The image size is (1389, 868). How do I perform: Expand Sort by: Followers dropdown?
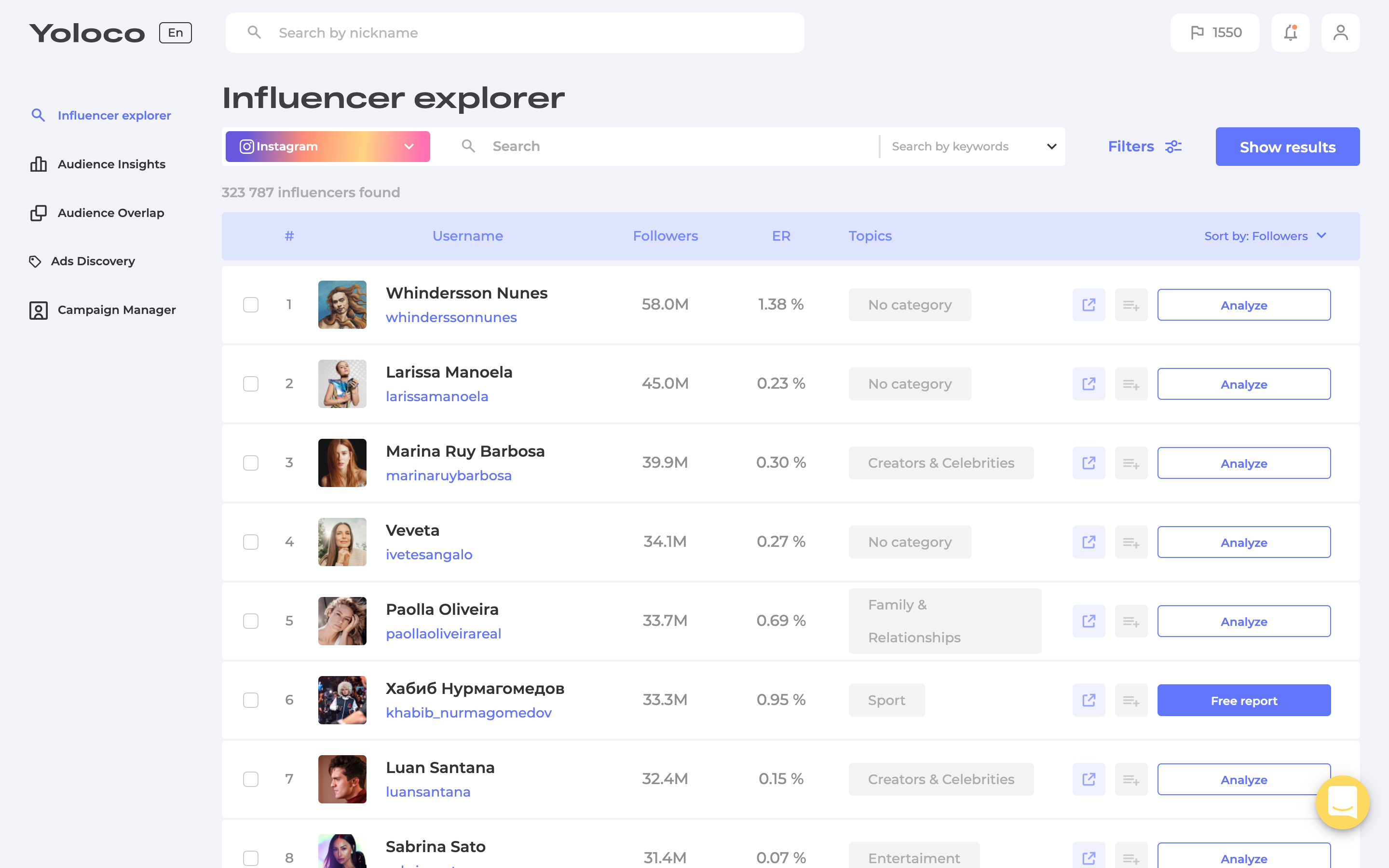(1265, 236)
